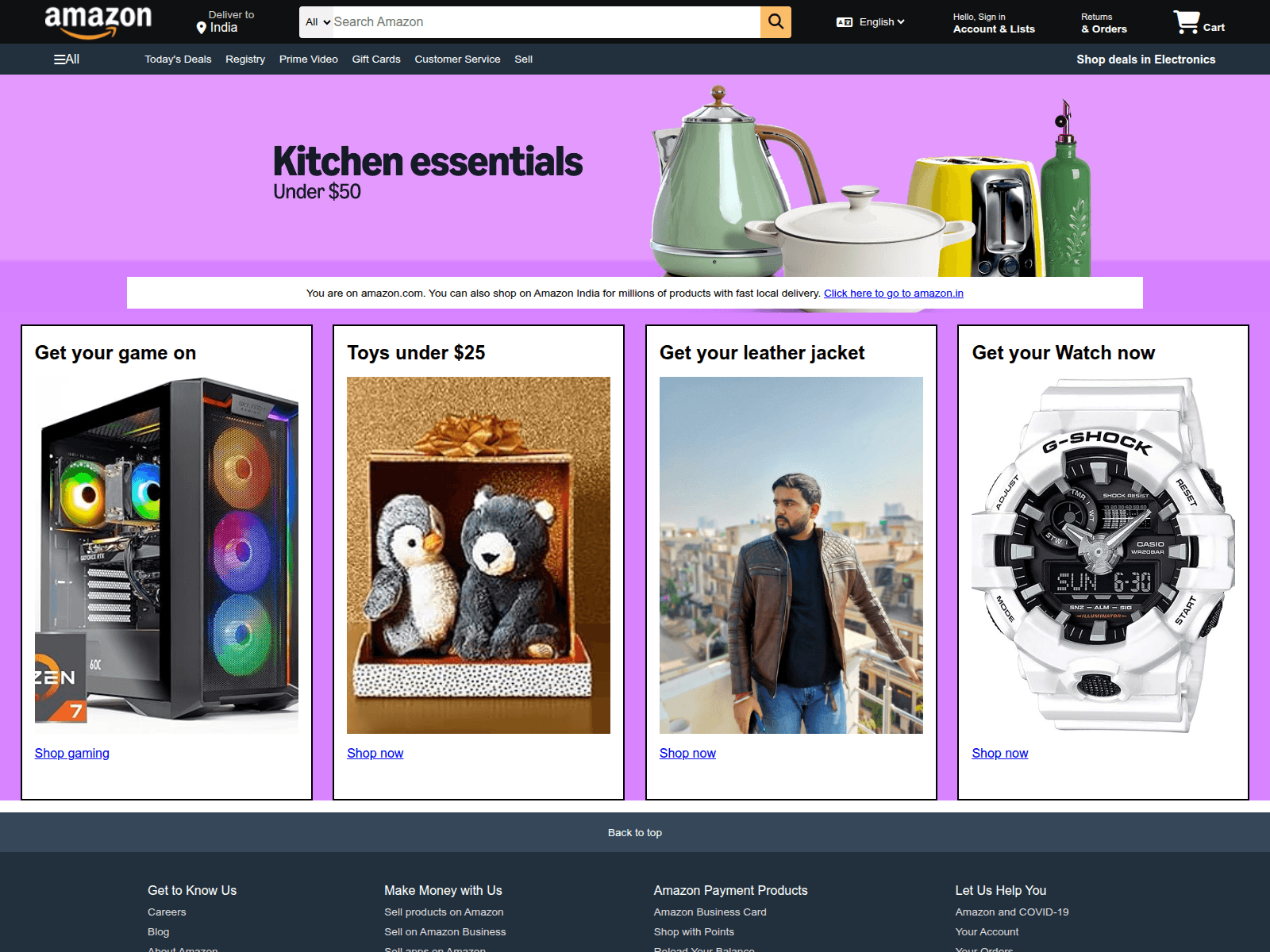This screenshot has height=952, width=1270.
Task: Click the gaming PC image
Action: pyautogui.click(x=167, y=555)
